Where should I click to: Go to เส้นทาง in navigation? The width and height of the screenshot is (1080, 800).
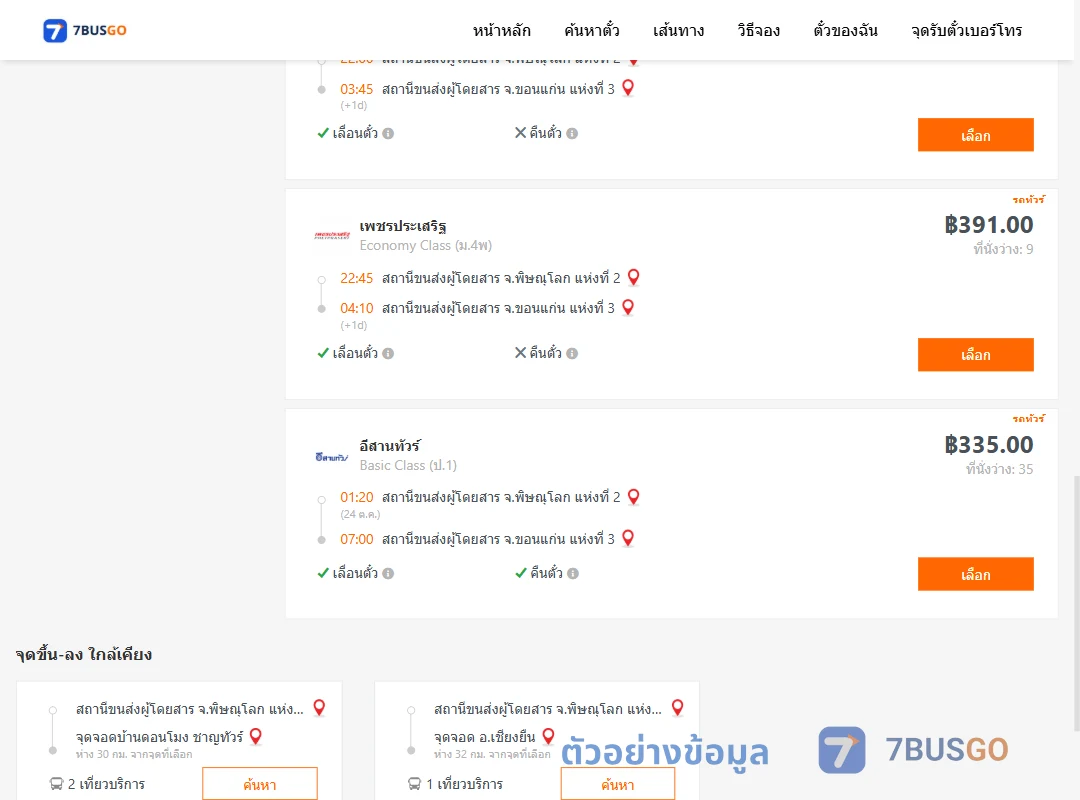click(x=678, y=30)
